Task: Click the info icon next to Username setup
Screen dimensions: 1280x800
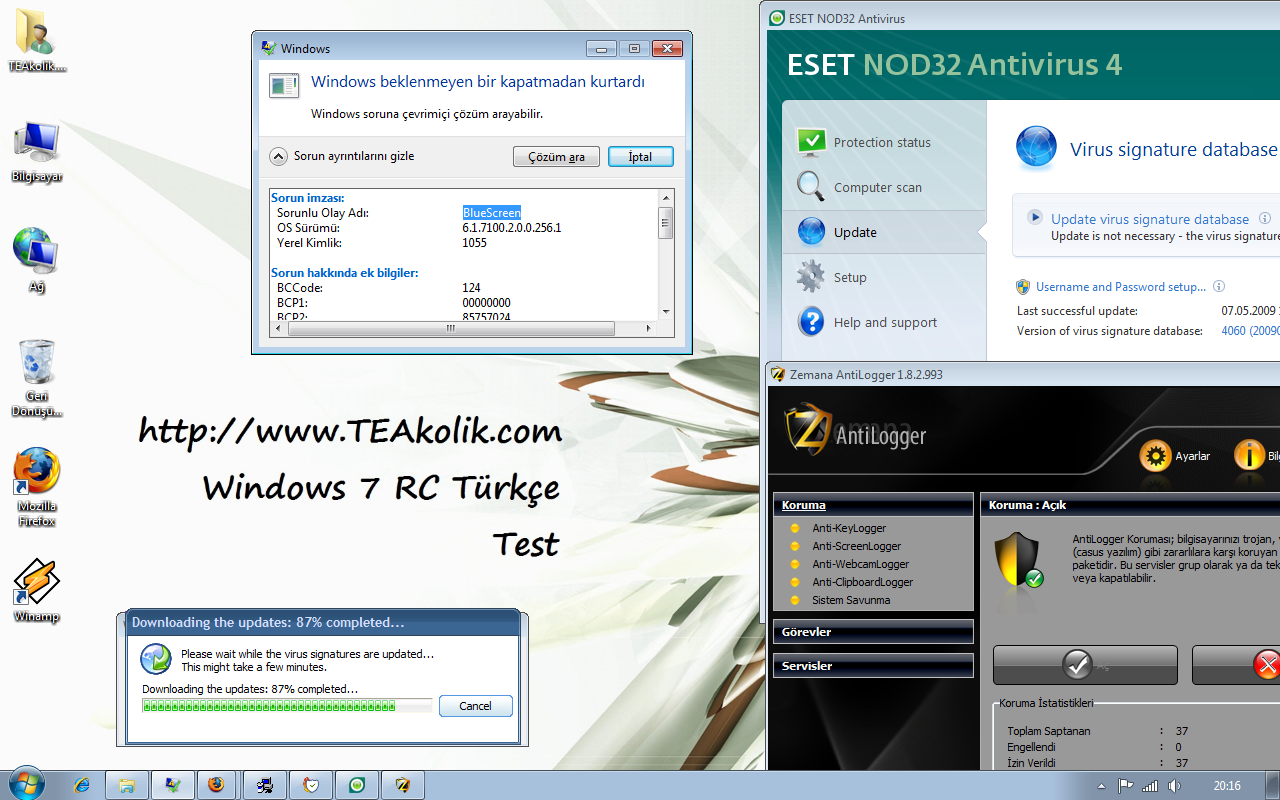Action: pyautogui.click(x=1219, y=287)
